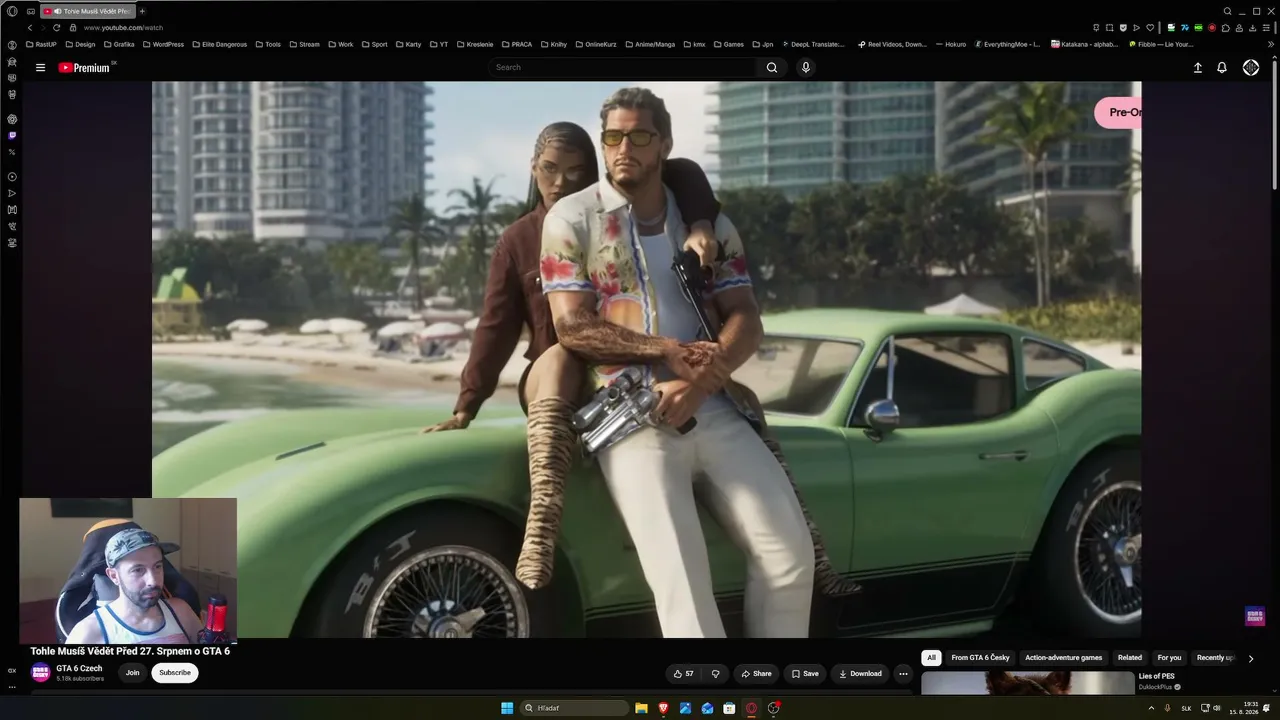Open the PRACA bookmarks folder
Image resolution: width=1280 pixels, height=720 pixels.
pyautogui.click(x=517, y=44)
